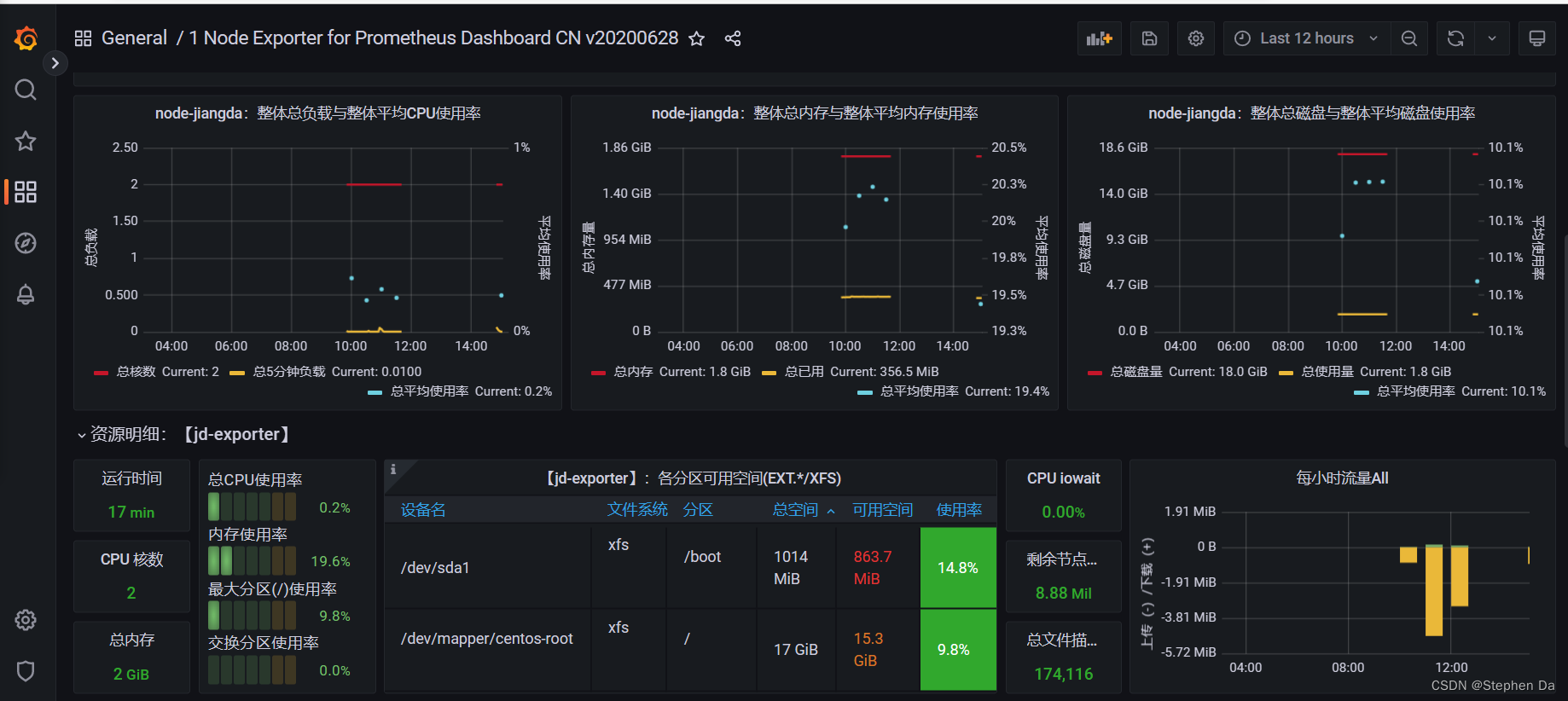The width and height of the screenshot is (1568, 701).
Task: Sort the table by 文件系统 column
Action: click(x=637, y=510)
